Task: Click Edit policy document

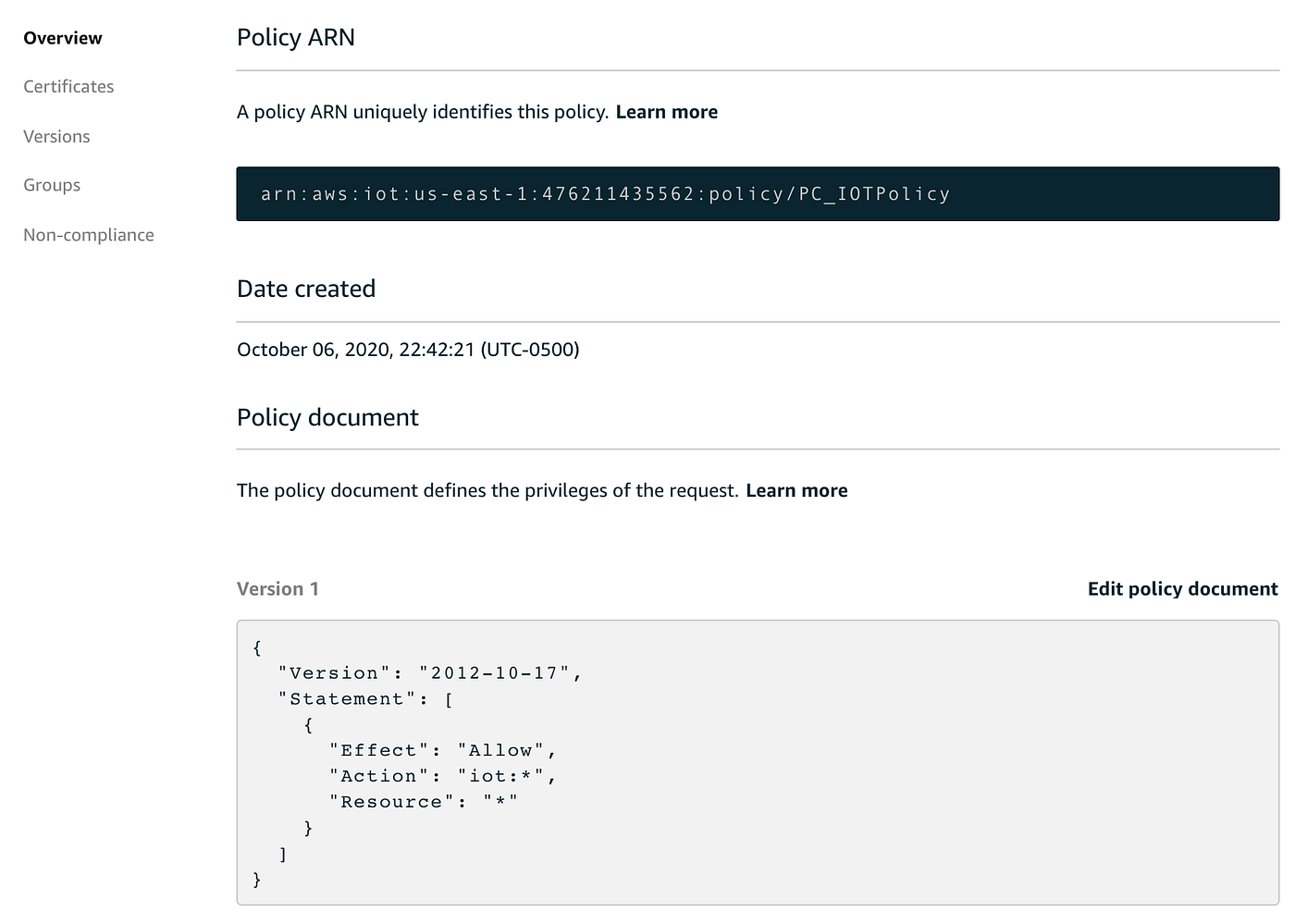Action: 1182,589
